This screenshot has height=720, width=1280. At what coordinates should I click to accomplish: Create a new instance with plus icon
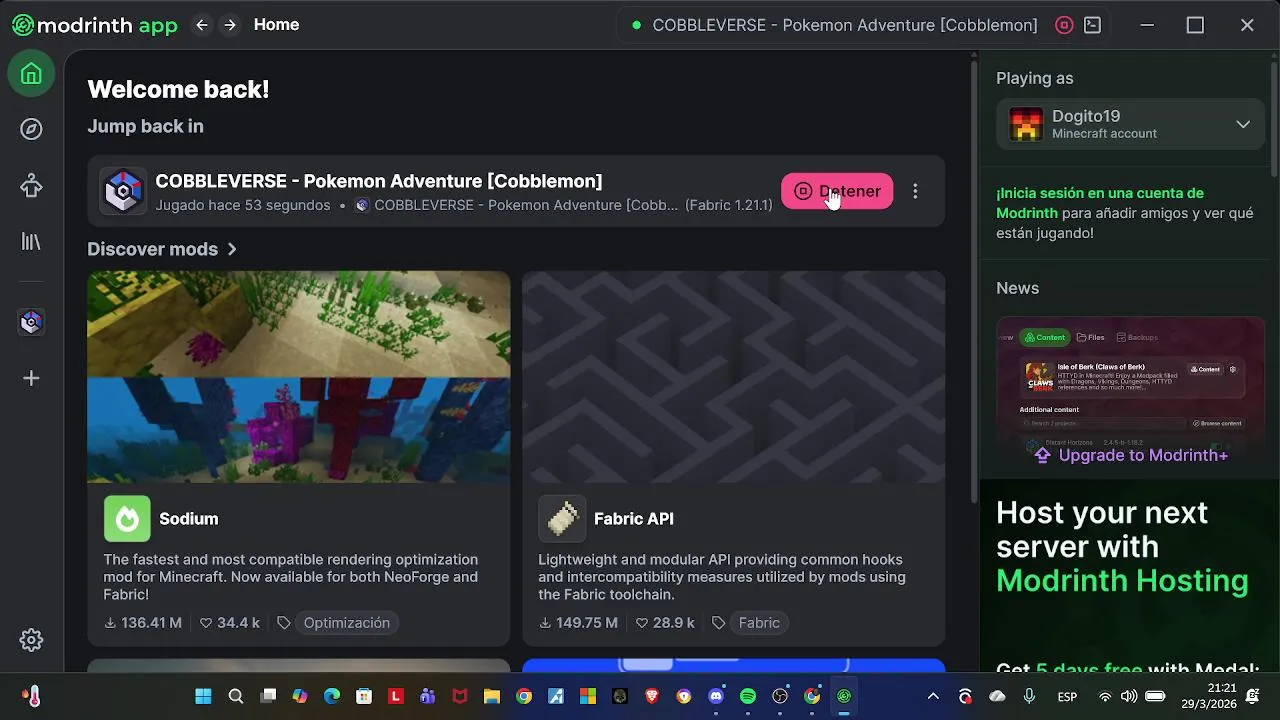tap(31, 378)
